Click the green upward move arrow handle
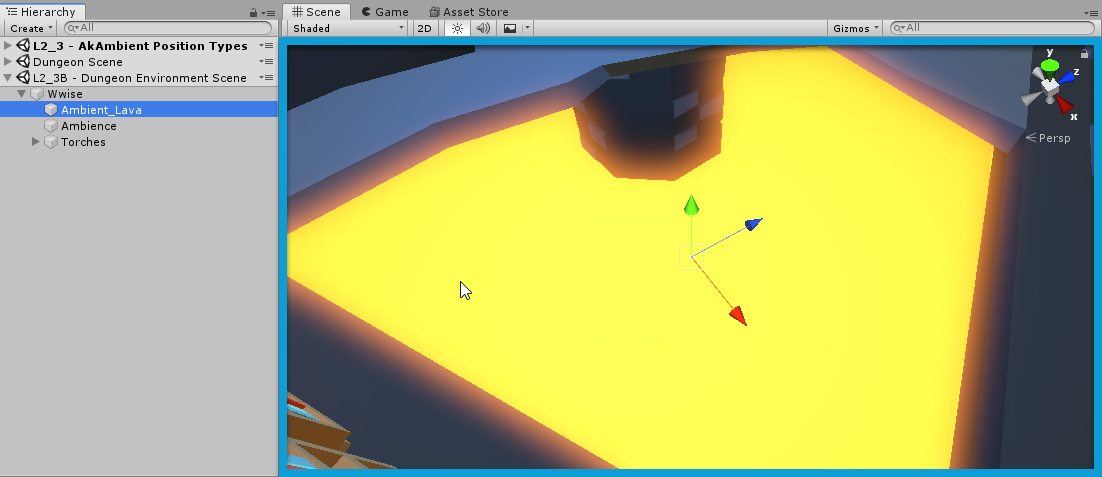The image size is (1102, 477). (690, 206)
